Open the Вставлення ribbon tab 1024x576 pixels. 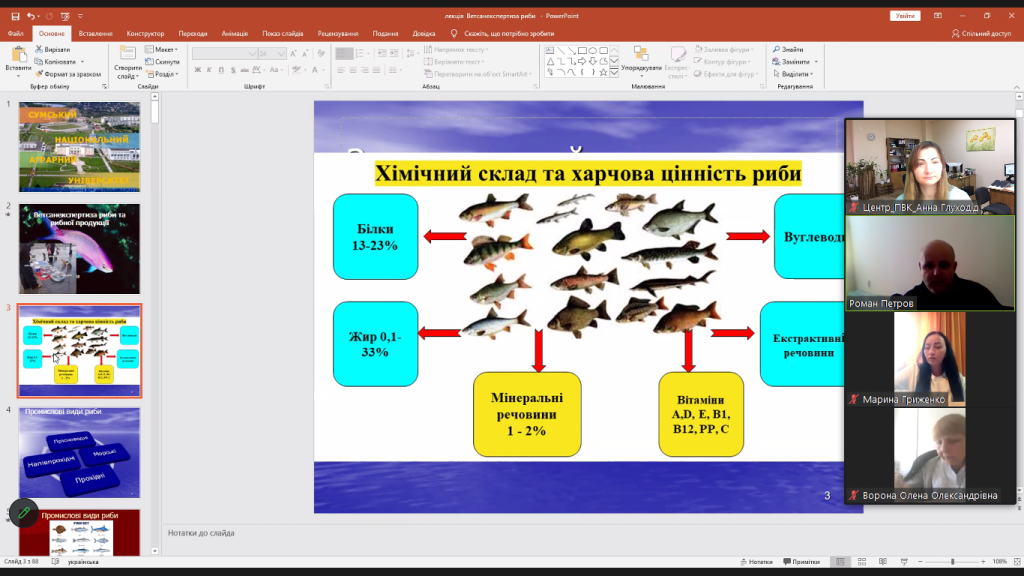click(95, 33)
